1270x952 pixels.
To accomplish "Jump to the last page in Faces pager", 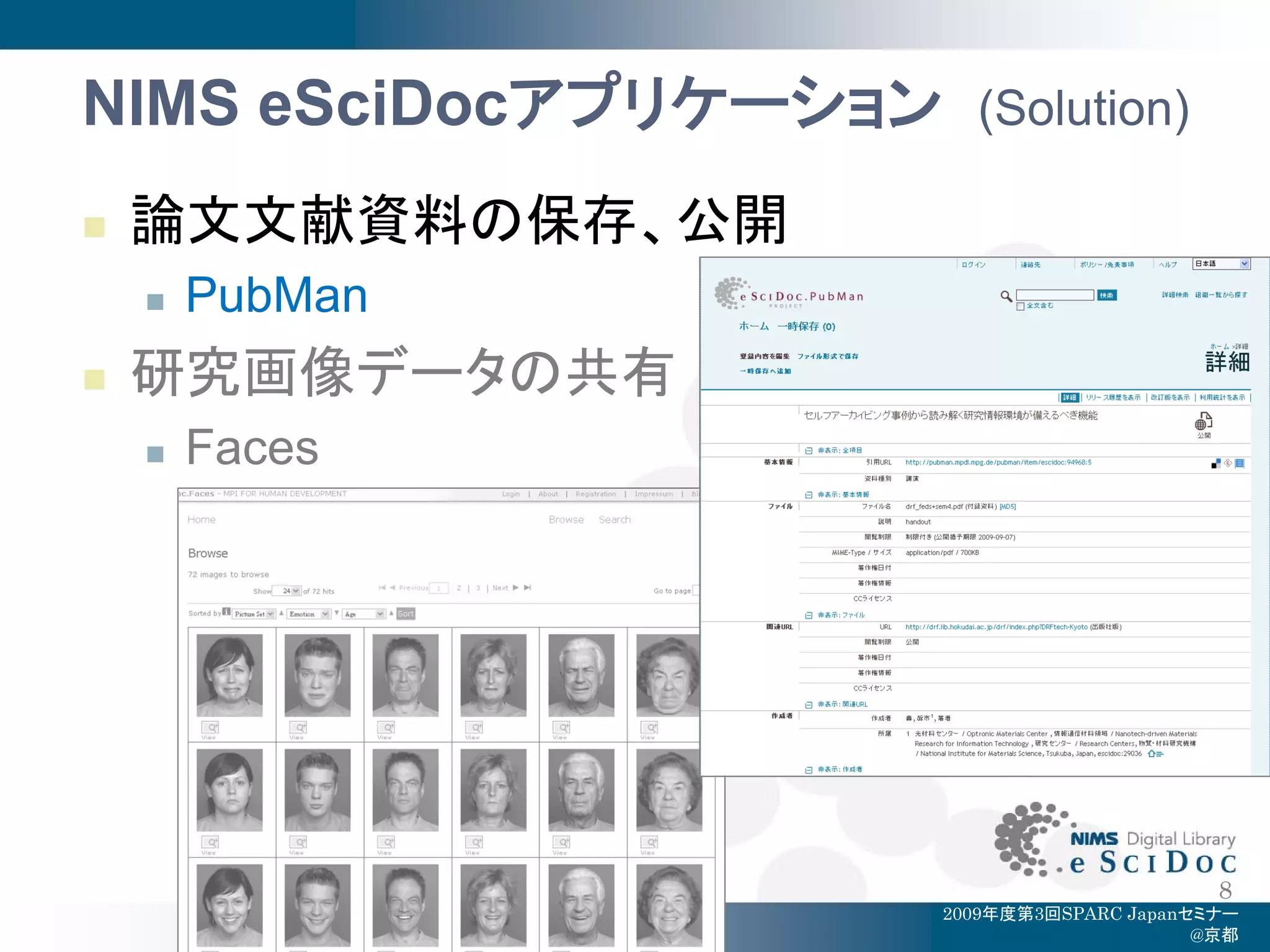I will coord(528,588).
